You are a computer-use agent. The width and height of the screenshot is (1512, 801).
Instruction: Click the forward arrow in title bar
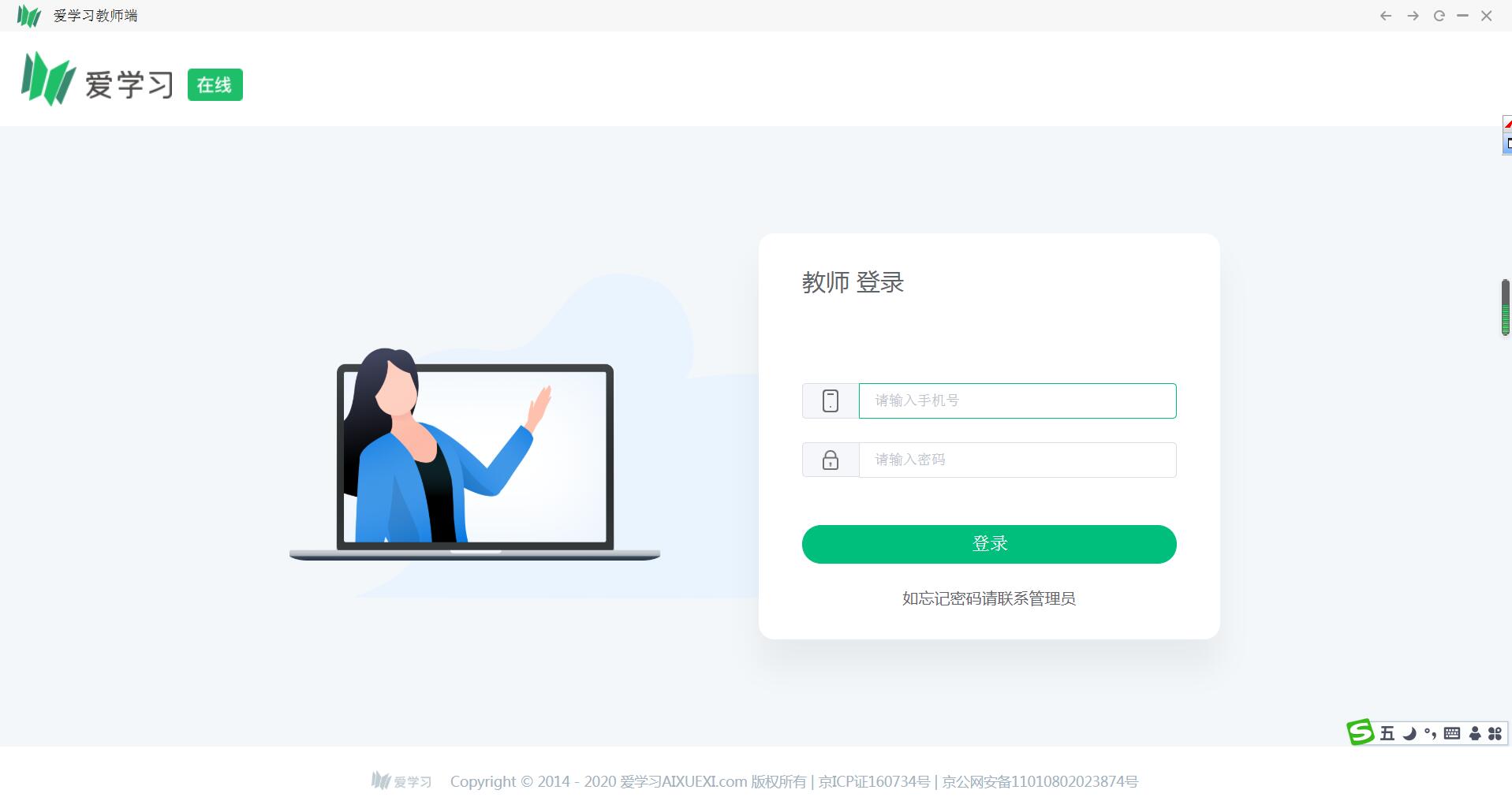point(1413,16)
